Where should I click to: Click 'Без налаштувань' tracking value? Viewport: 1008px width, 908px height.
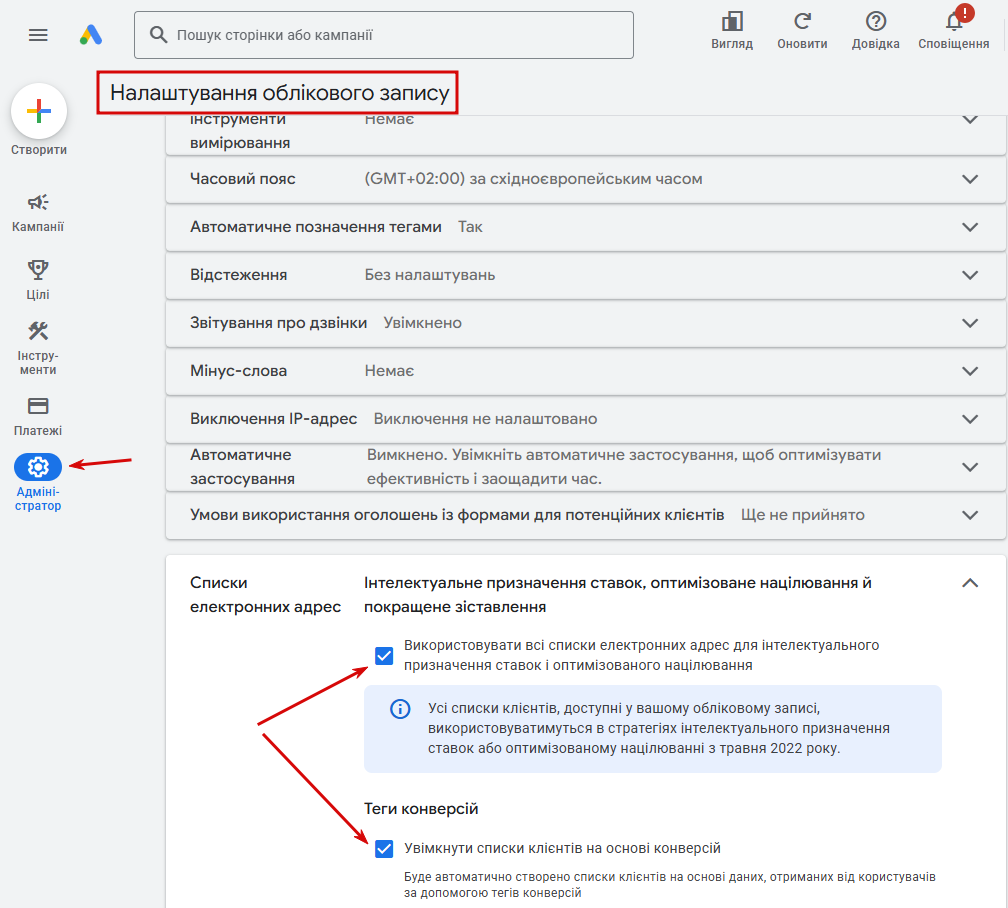pos(429,275)
